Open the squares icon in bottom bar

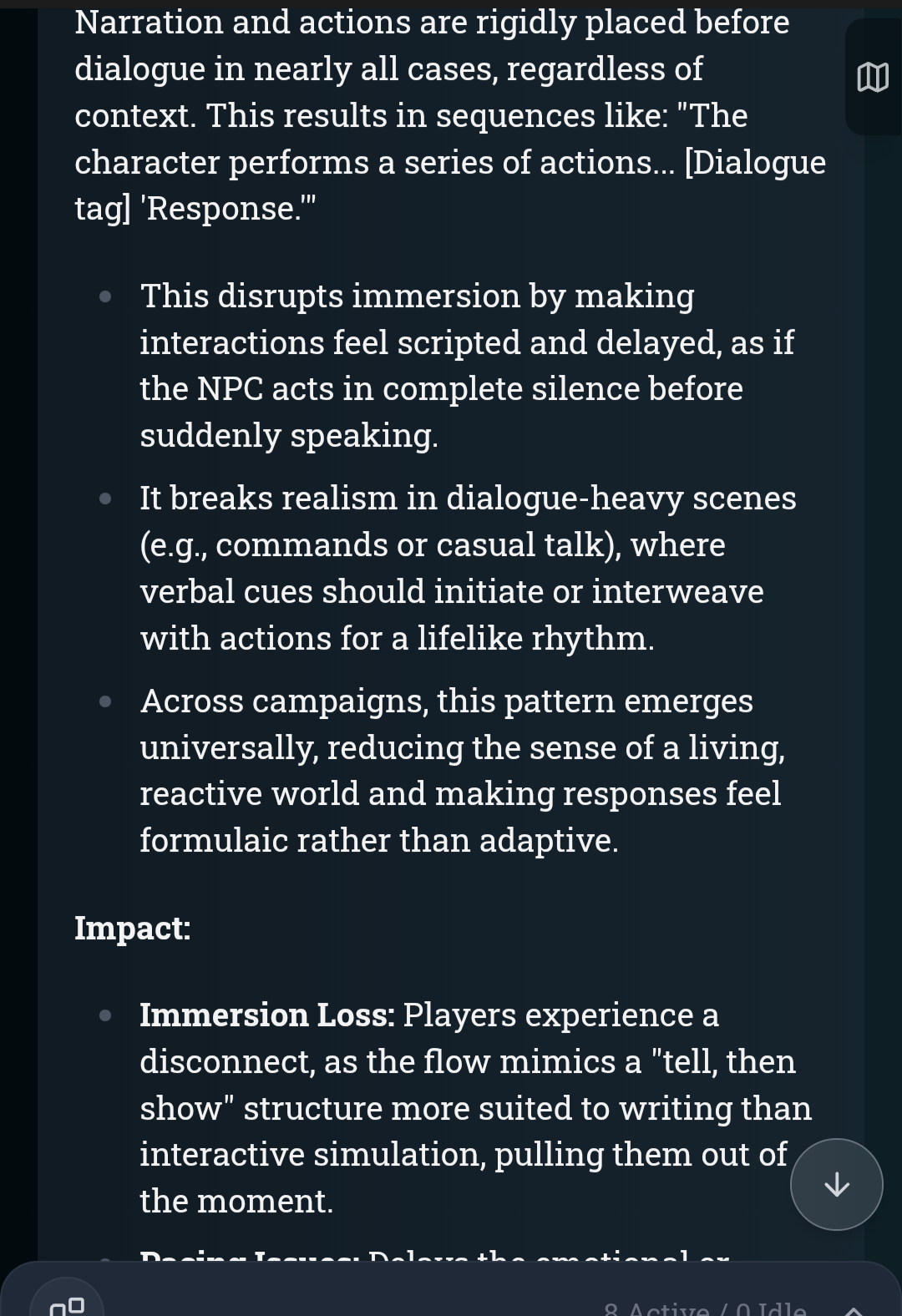coord(67,1305)
